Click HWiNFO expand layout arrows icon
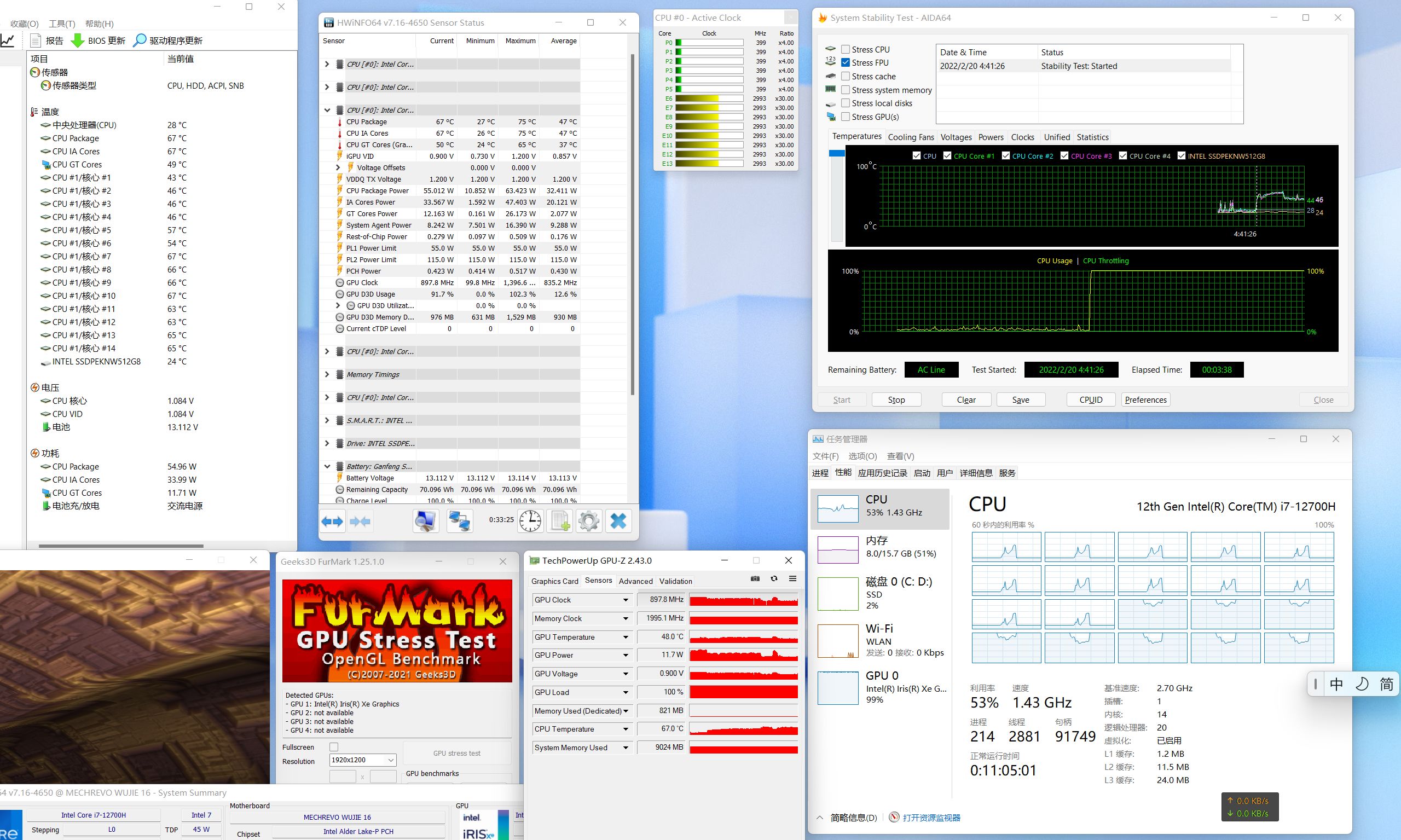 tap(332, 522)
